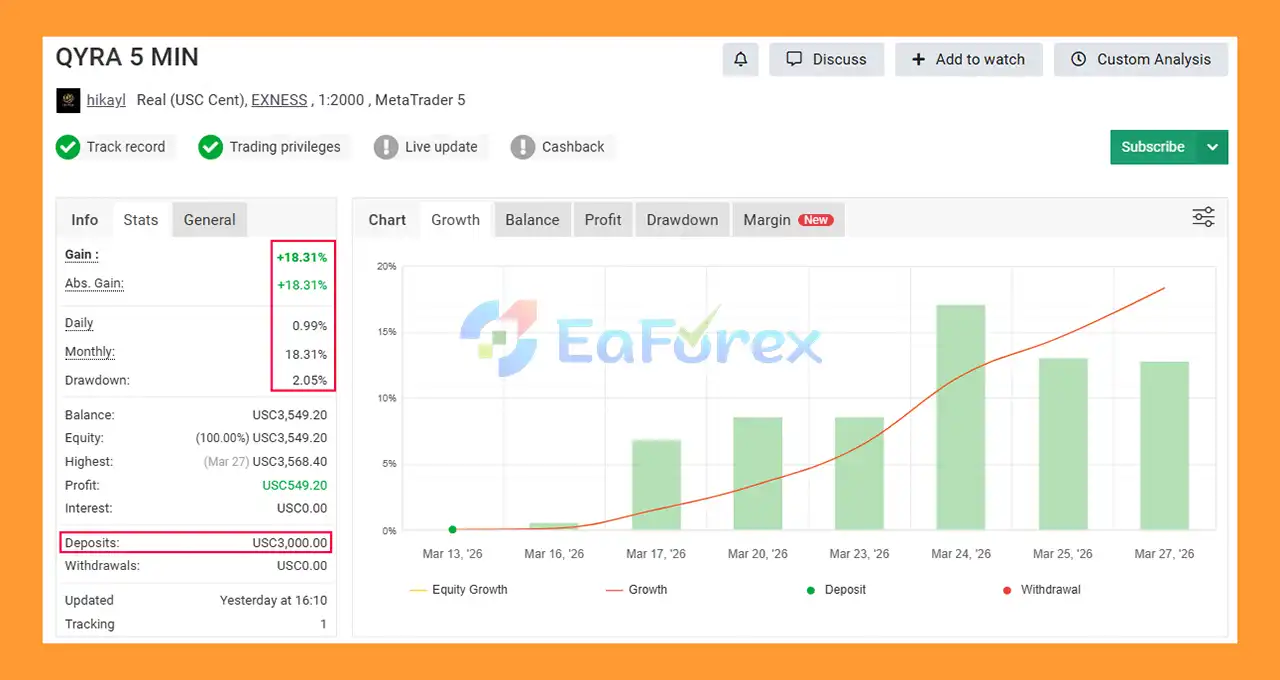1280x680 pixels.
Task: Click the Live update exclamation icon
Action: pyautogui.click(x=386, y=147)
